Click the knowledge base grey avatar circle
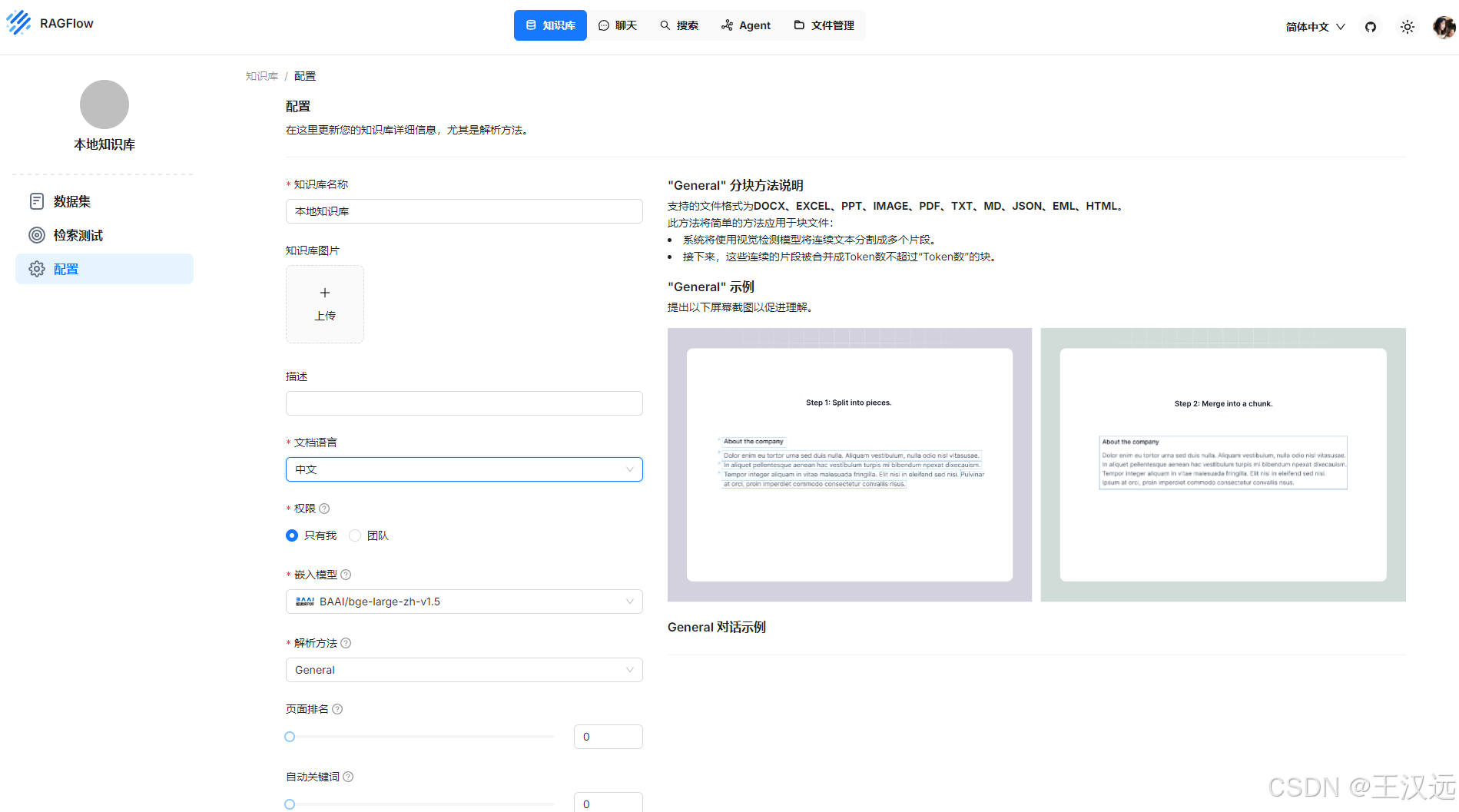This screenshot has width=1459, height=812. tap(104, 104)
